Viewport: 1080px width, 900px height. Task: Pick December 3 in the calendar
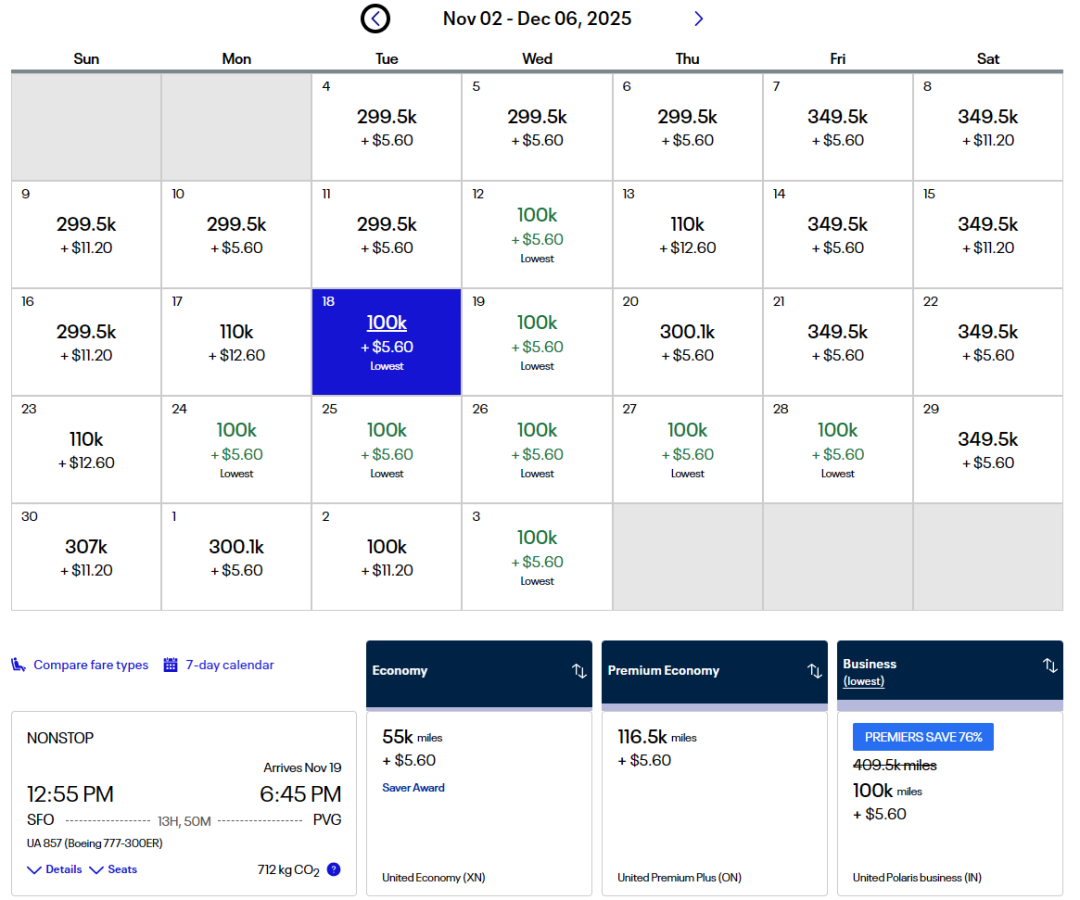(x=537, y=557)
